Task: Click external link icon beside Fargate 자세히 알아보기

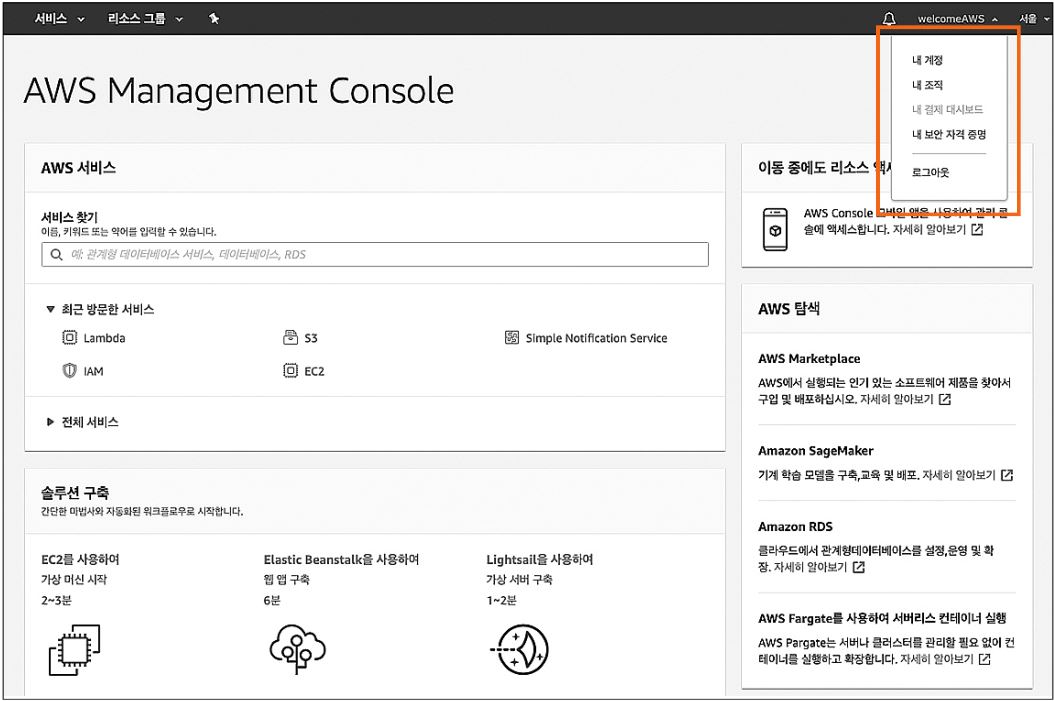Action: [984, 659]
